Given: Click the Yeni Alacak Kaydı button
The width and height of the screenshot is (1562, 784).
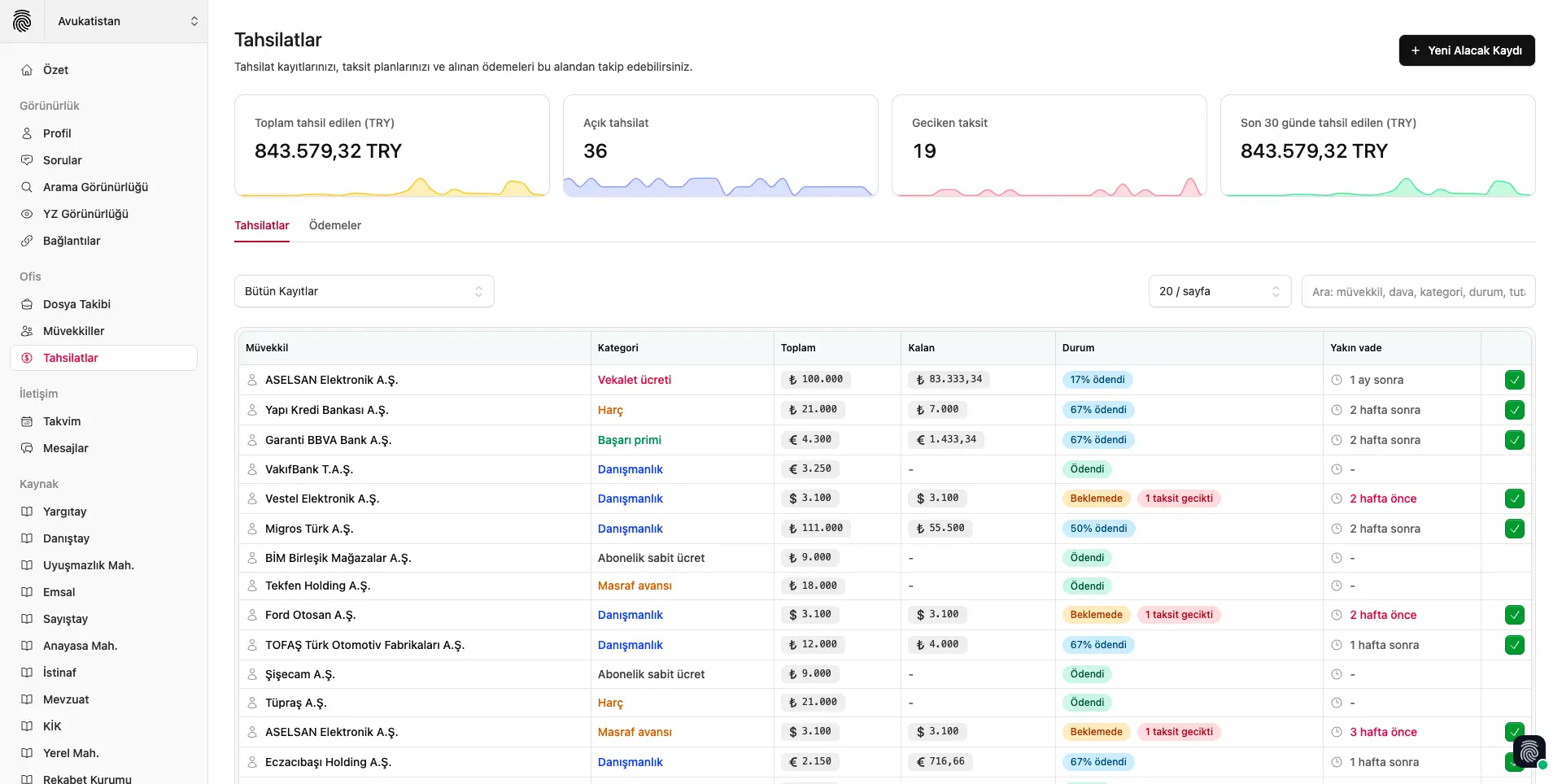Looking at the screenshot, I should coord(1466,50).
